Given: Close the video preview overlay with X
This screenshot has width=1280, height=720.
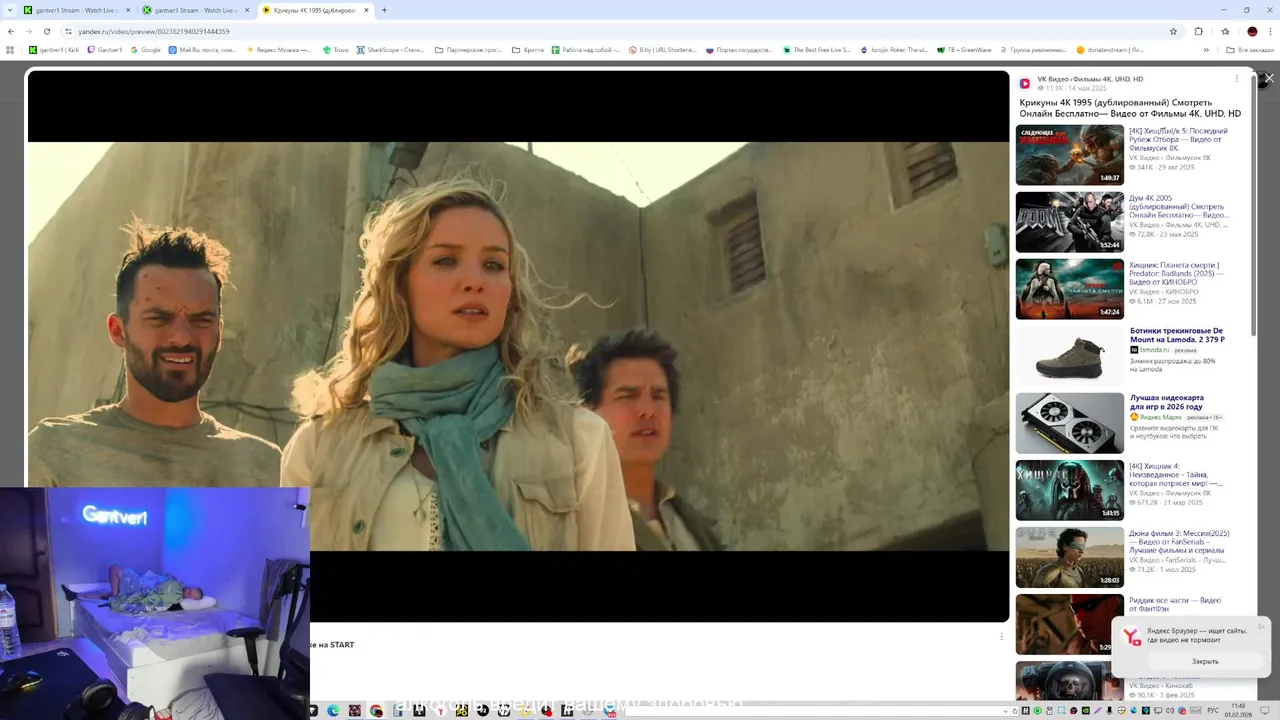Looking at the screenshot, I should [x=1269, y=78].
